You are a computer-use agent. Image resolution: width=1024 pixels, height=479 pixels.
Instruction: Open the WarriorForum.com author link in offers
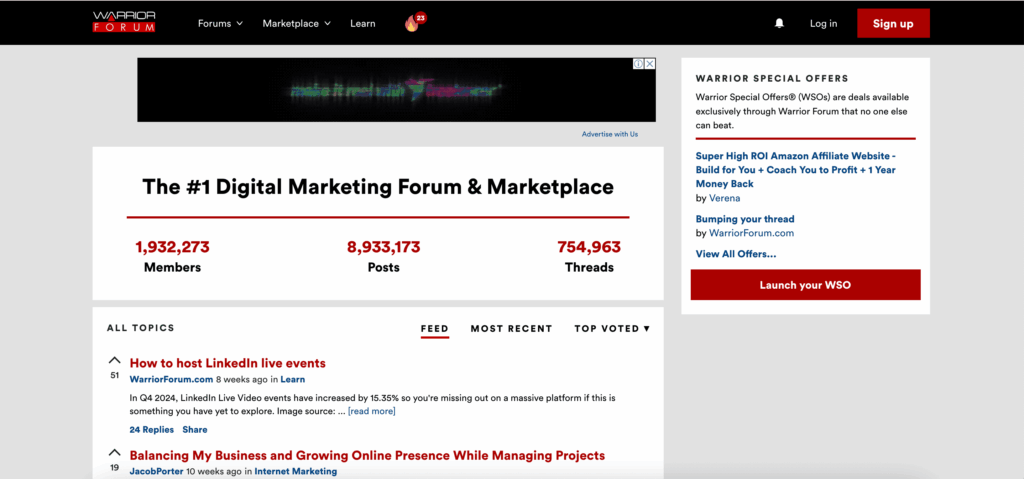point(752,233)
